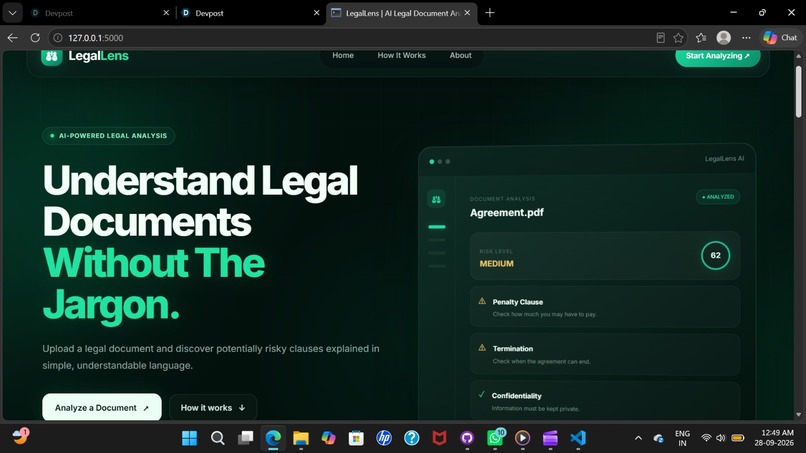Select the AI-Powered Legal Analysis badge
Viewport: 806px width, 453px height.
coord(108,136)
